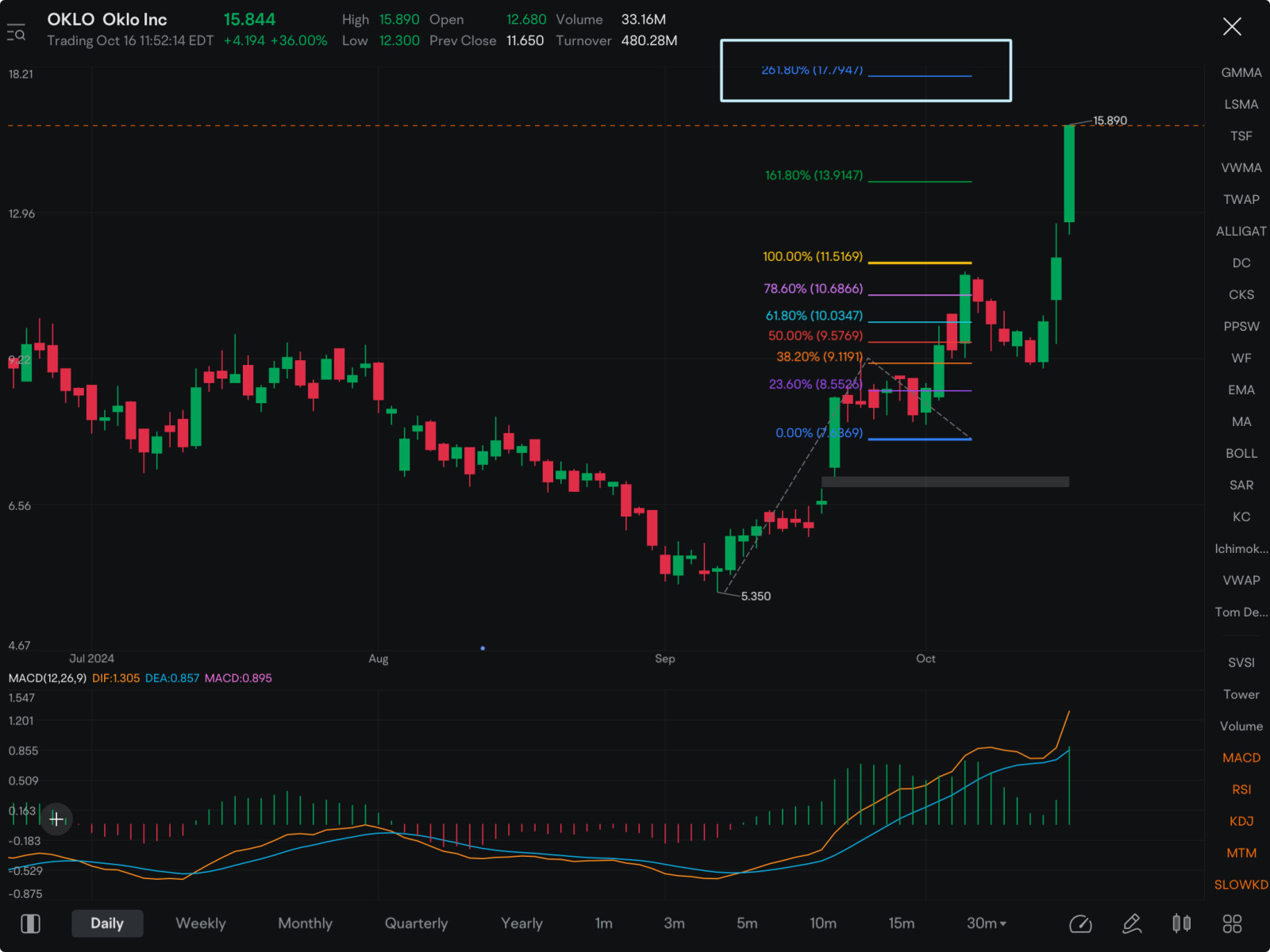Select the 50.00% (9.5769) Fibonacci level
This screenshot has height=952, width=1270.
pyautogui.click(x=815, y=336)
